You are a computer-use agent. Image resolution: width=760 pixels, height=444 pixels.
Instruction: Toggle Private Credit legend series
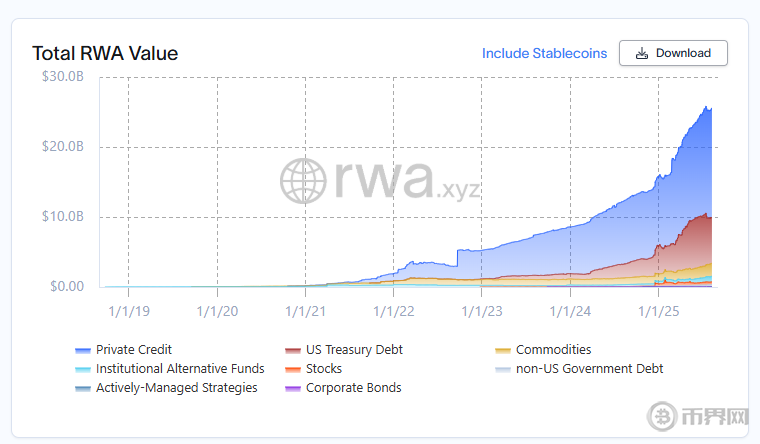133,350
